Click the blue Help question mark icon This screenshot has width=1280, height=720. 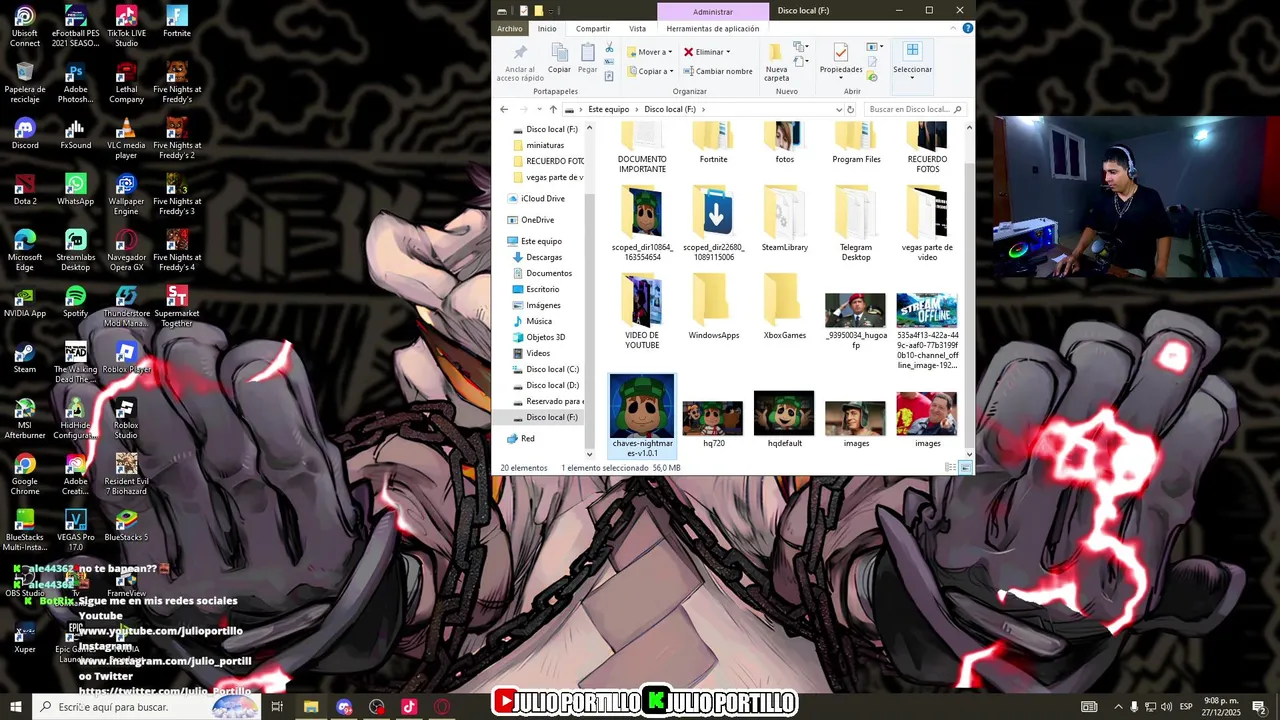click(967, 28)
